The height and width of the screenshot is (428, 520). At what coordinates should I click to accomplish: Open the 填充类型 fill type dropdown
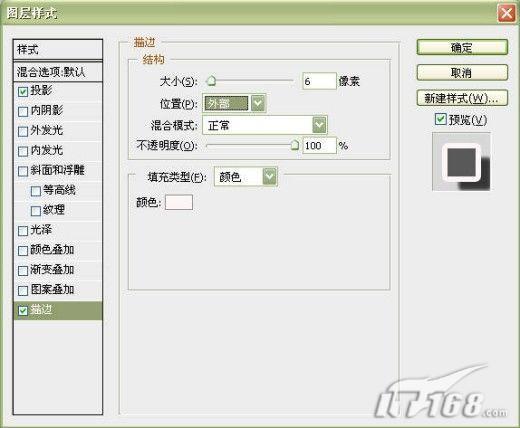click(x=246, y=176)
